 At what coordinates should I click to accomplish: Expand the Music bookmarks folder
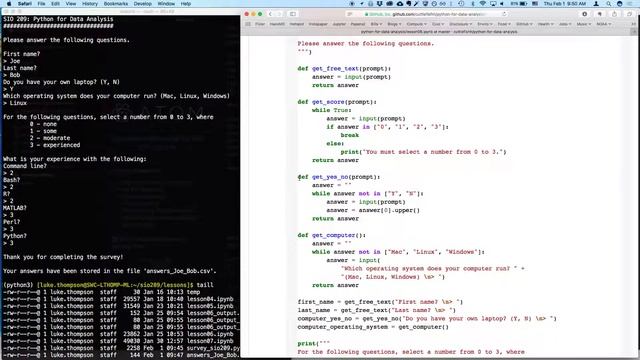(x=584, y=24)
